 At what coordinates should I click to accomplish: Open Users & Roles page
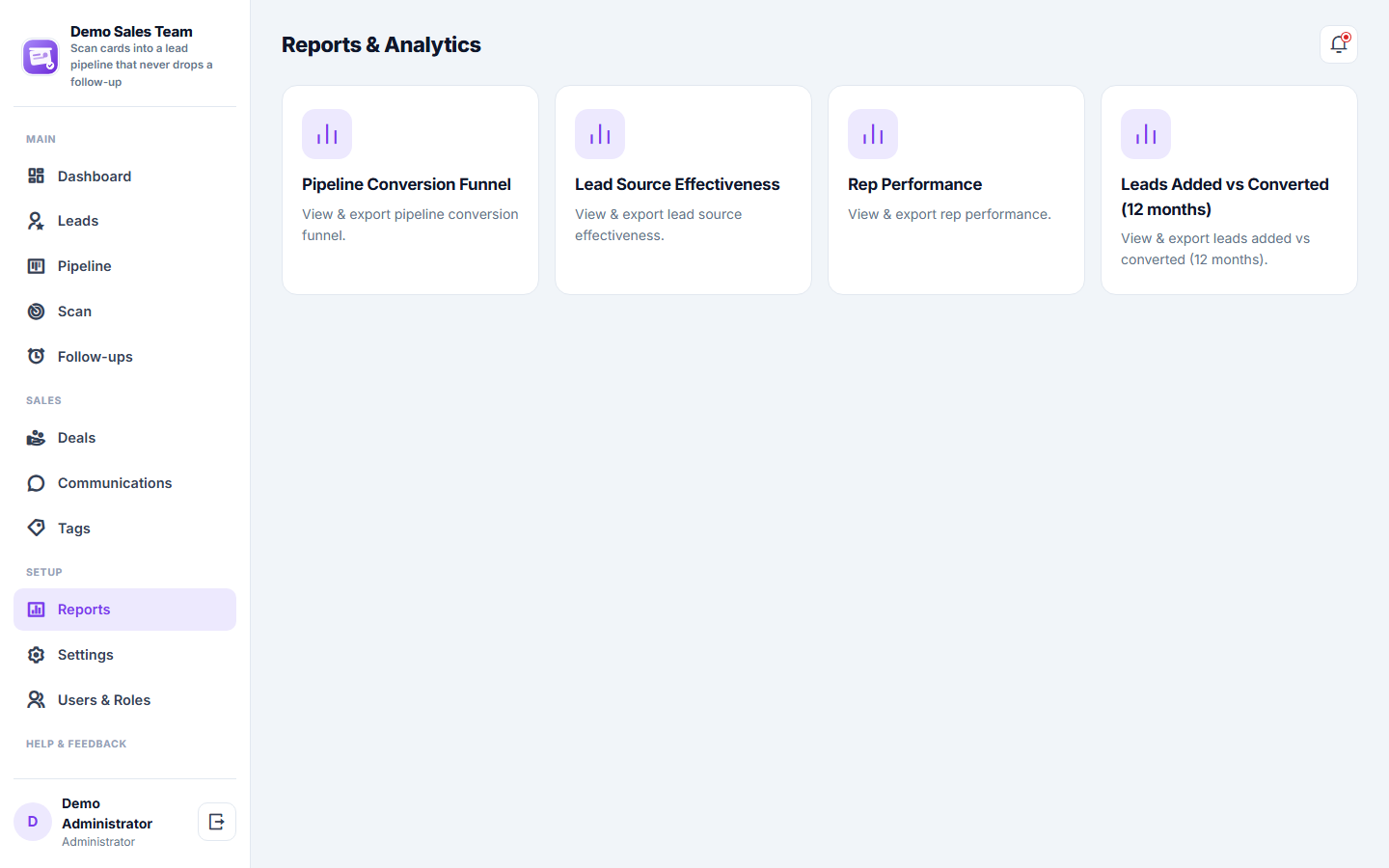coord(124,700)
